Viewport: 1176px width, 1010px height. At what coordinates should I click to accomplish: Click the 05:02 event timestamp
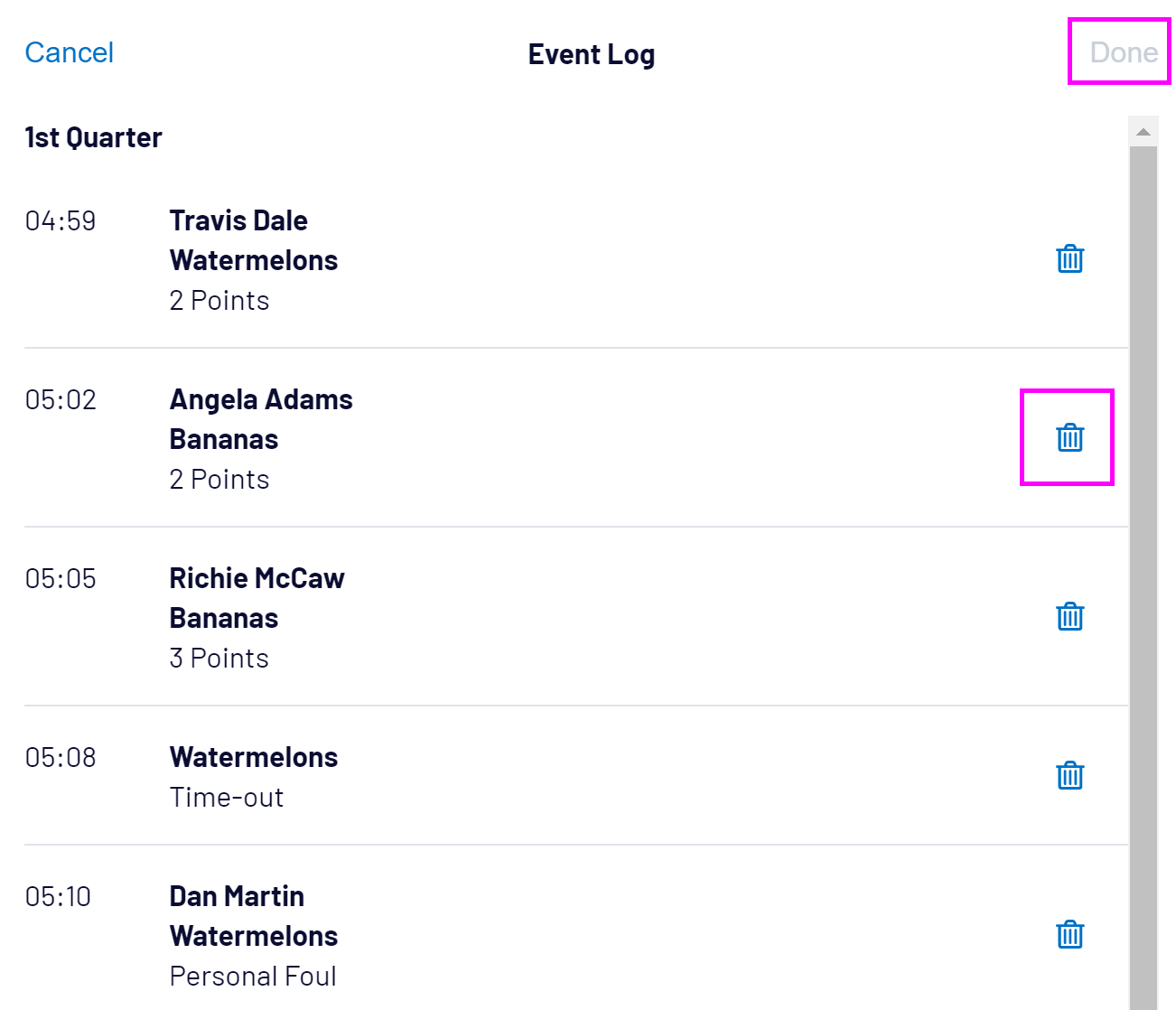coord(61,400)
